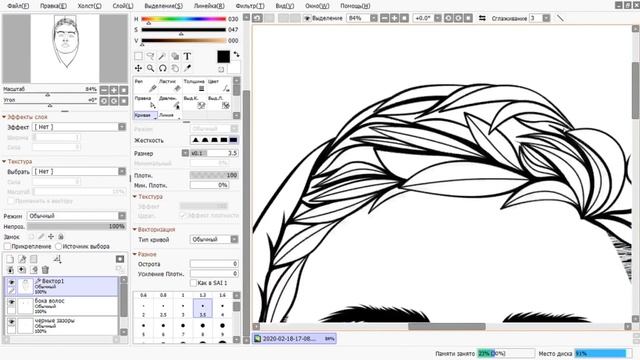Collapse the Векторизация section

135,229
